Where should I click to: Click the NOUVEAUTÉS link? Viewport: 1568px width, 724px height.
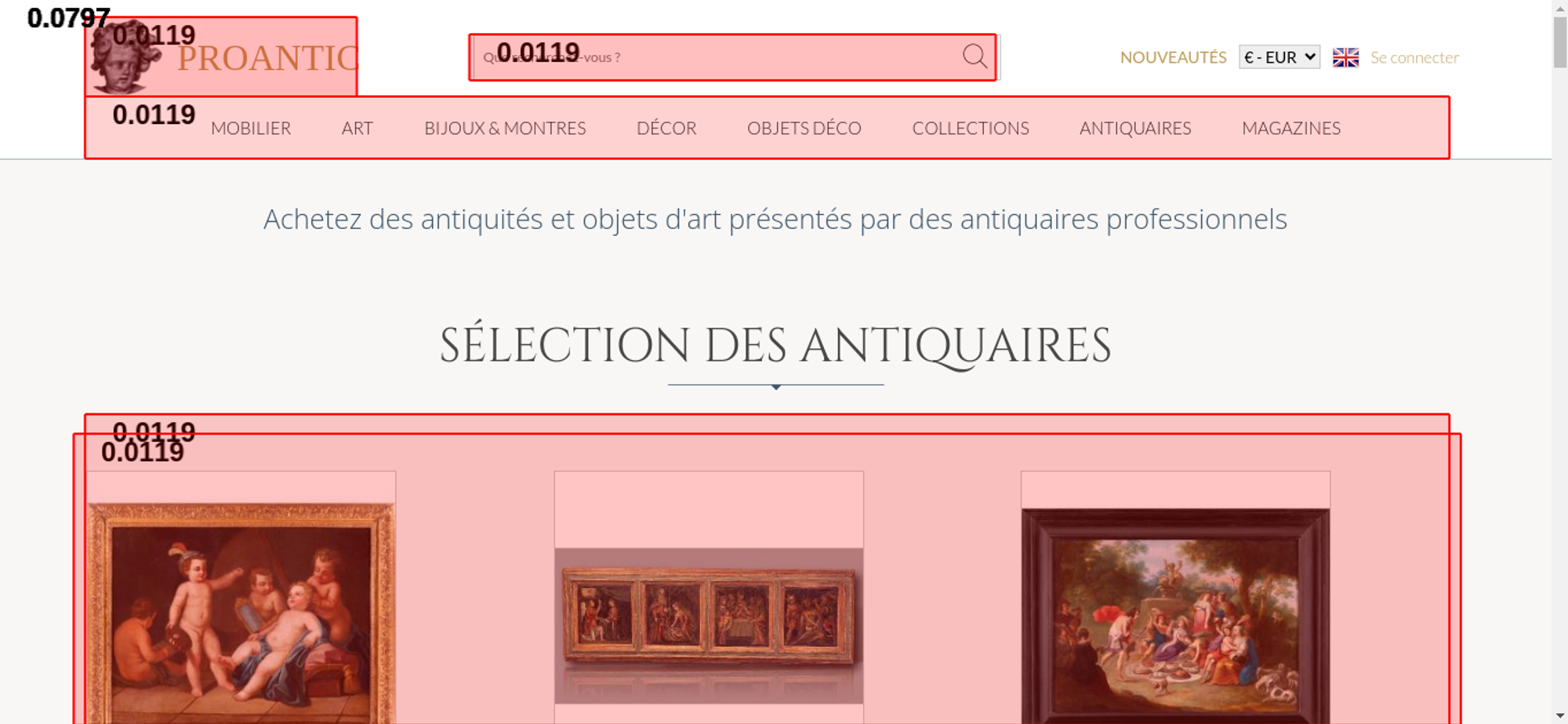pos(1173,57)
